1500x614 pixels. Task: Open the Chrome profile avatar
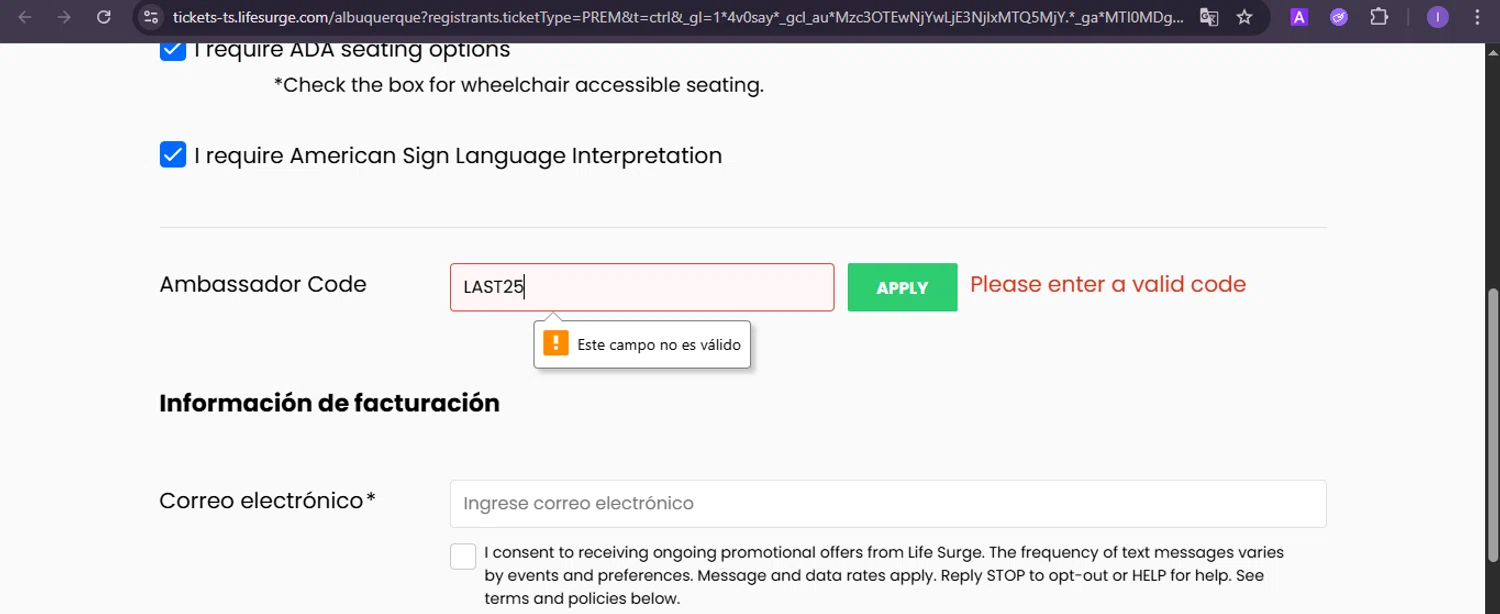1438,17
